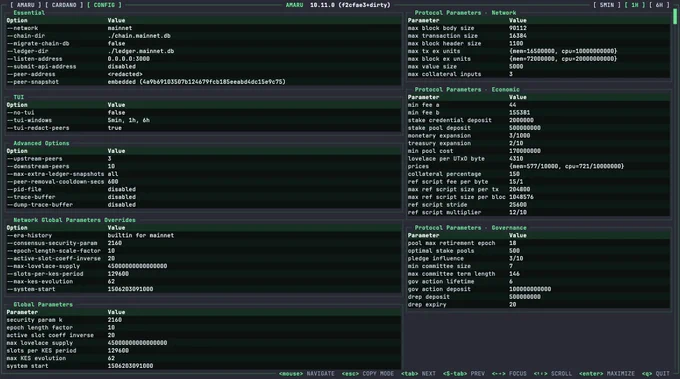The image size is (680, 379).
Task: Select the CONFIG tab
Action: click(x=105, y=5)
